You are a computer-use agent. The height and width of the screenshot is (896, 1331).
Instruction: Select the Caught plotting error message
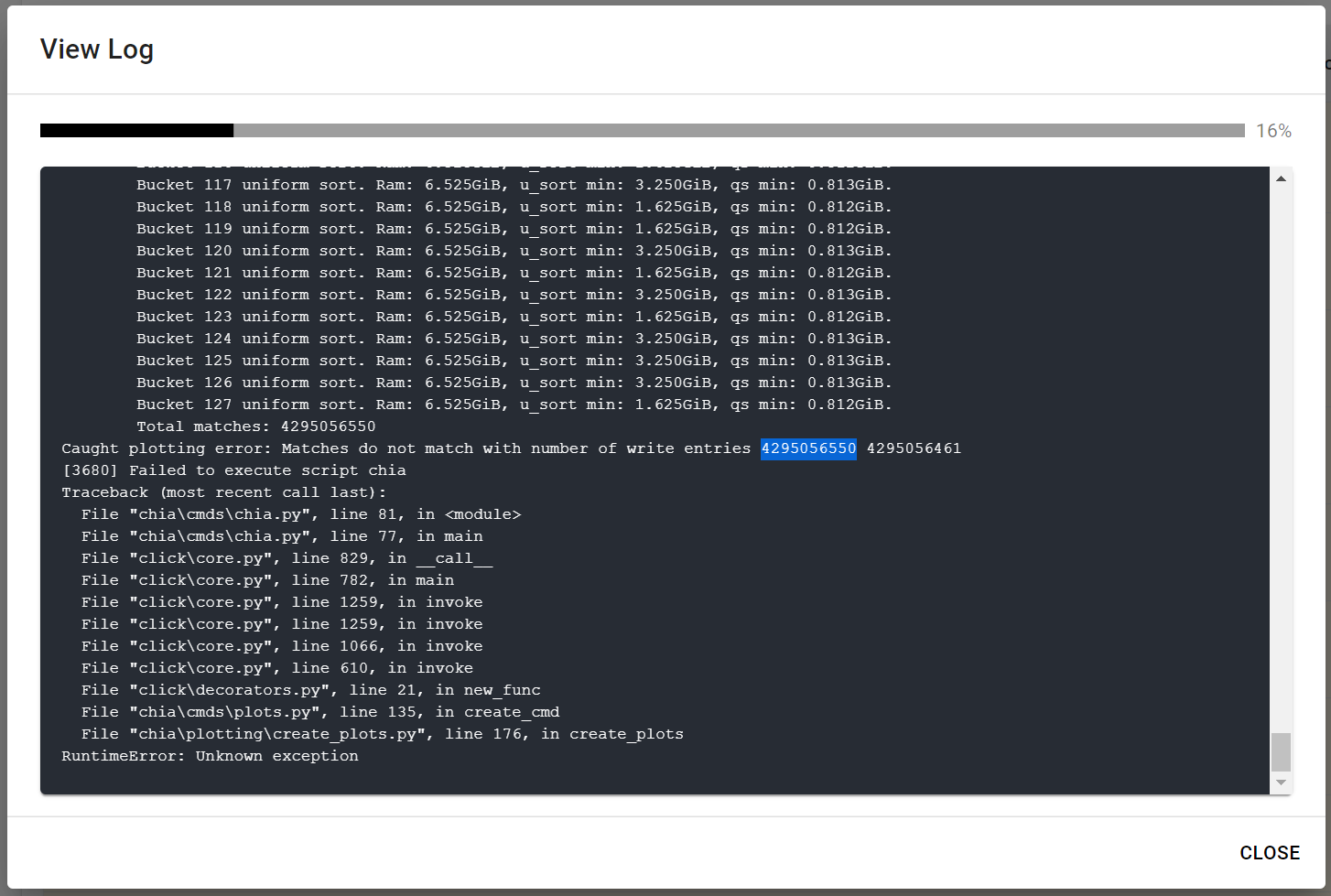412,448
